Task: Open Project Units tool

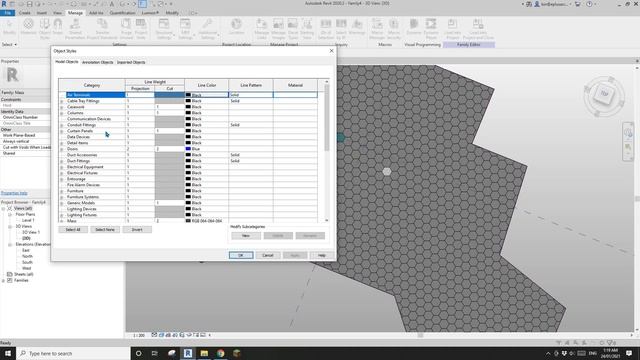Action: (141, 28)
